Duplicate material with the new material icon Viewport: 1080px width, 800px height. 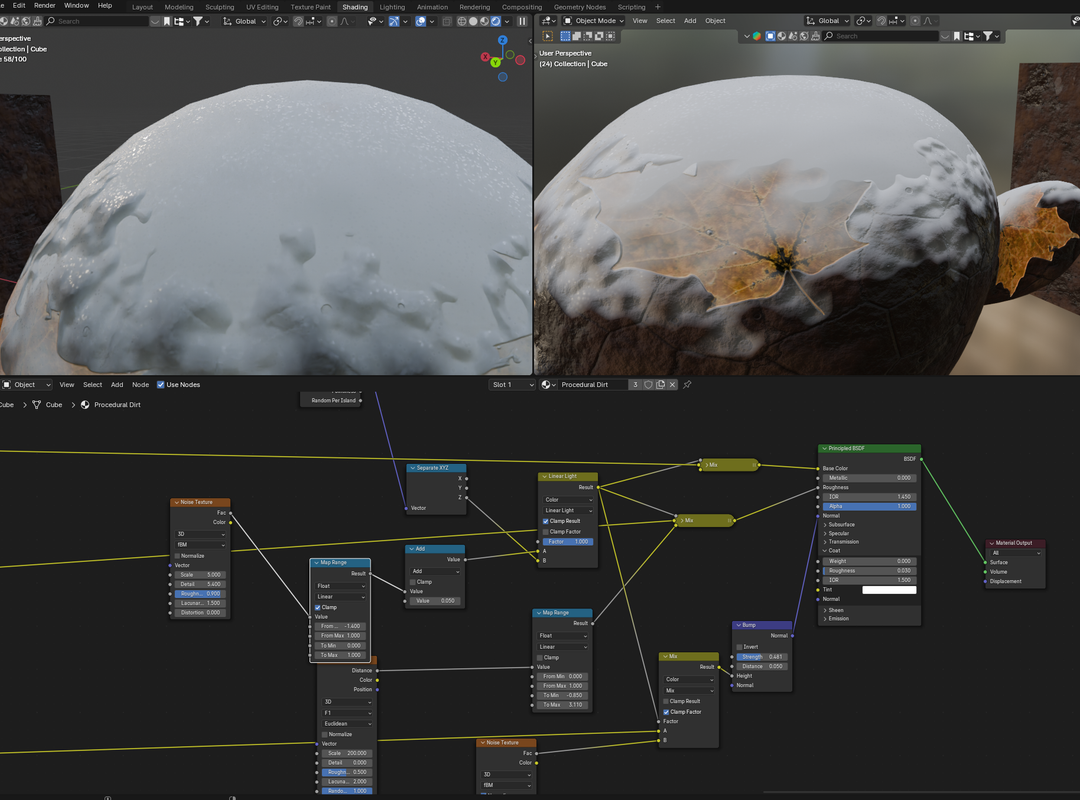[661, 384]
